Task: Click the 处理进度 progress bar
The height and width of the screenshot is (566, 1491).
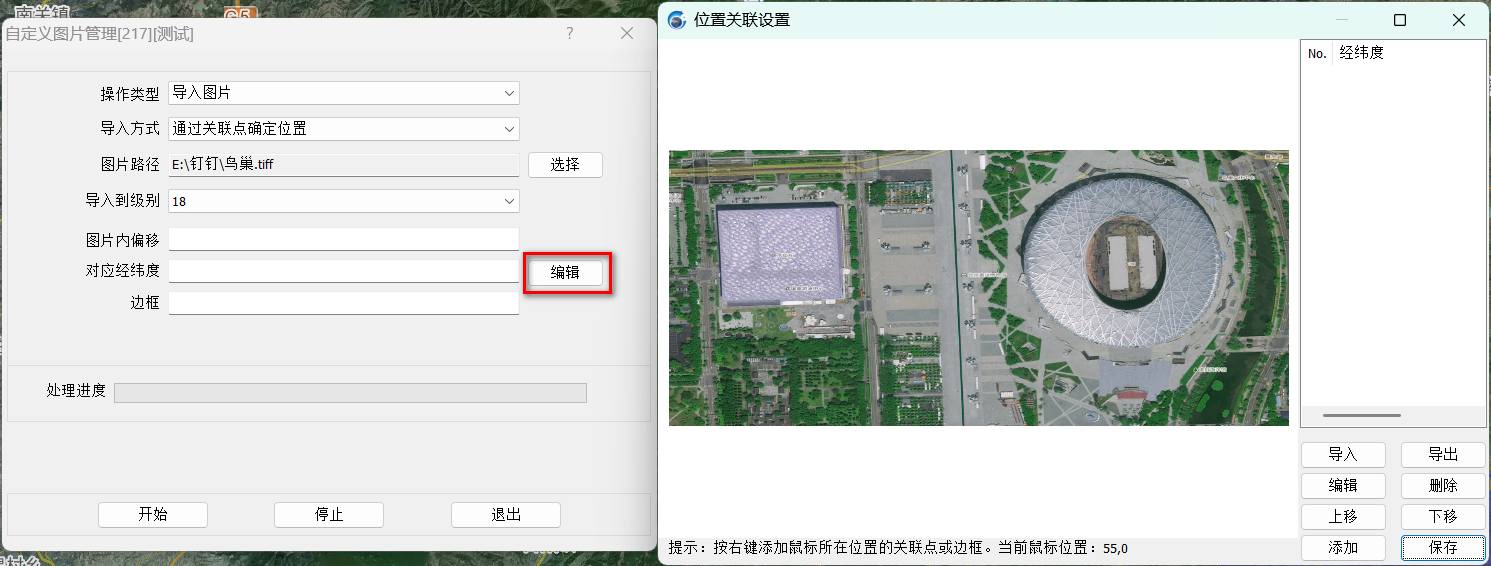Action: [350, 392]
